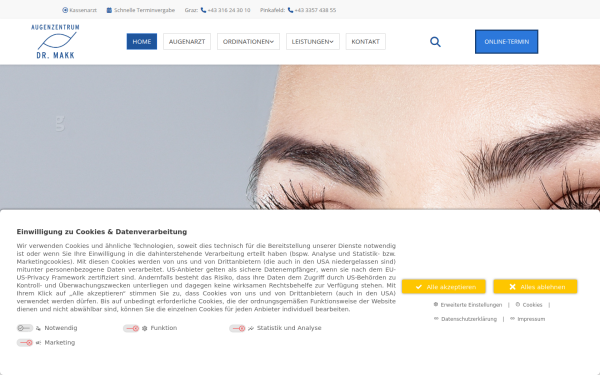Click the phone icon for Pinkafeld number
The image size is (600, 375).
pos(290,10)
